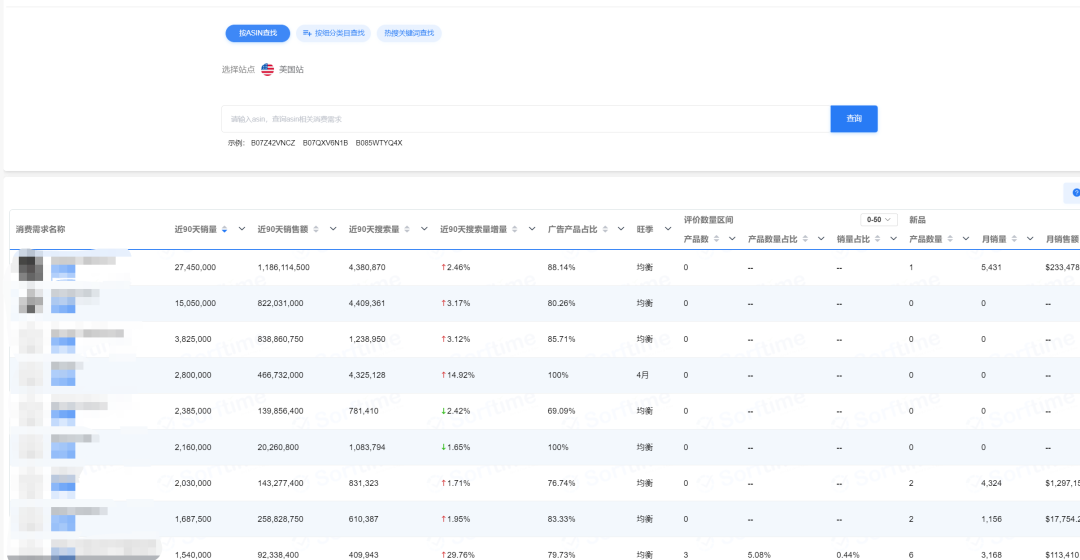Sort by 广告产品占比 sort icon

pos(606,229)
